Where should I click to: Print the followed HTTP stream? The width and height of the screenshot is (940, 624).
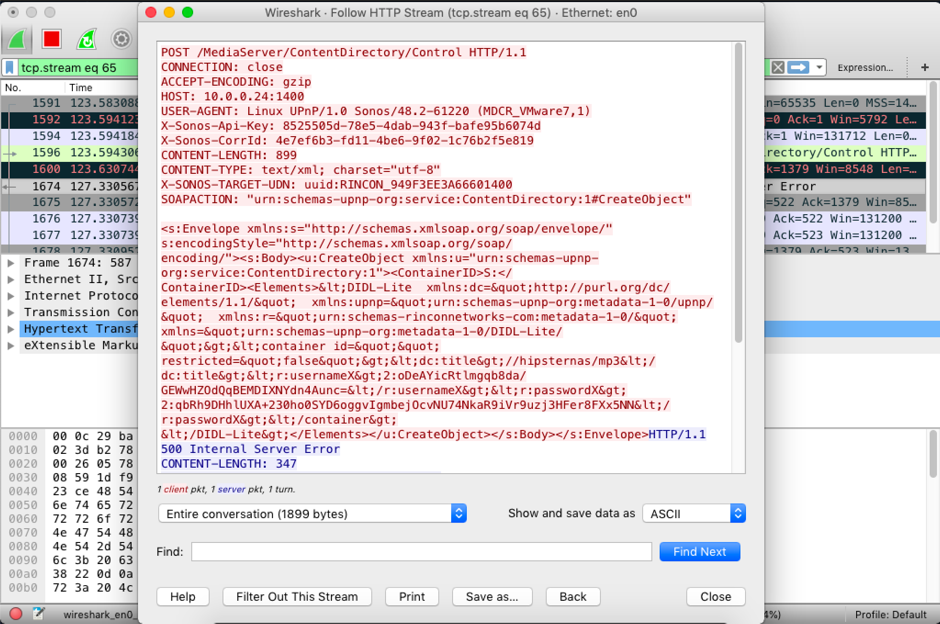pyautogui.click(x=412, y=596)
